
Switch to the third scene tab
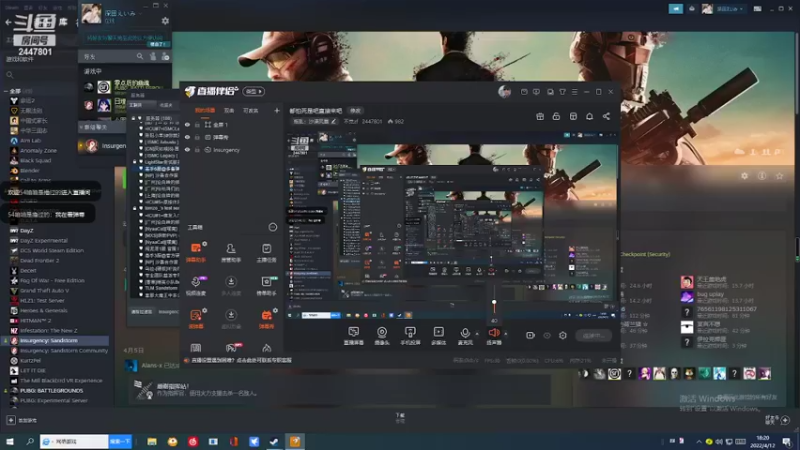click(251, 110)
